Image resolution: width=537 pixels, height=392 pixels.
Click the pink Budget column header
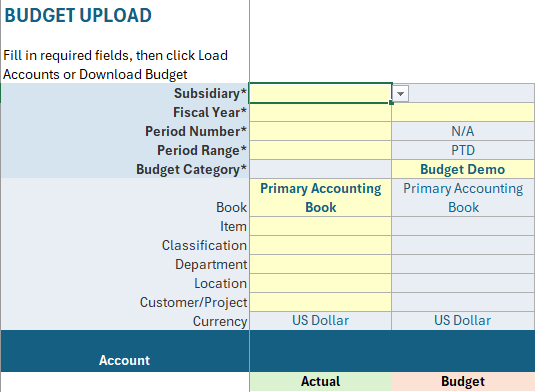coord(463,382)
